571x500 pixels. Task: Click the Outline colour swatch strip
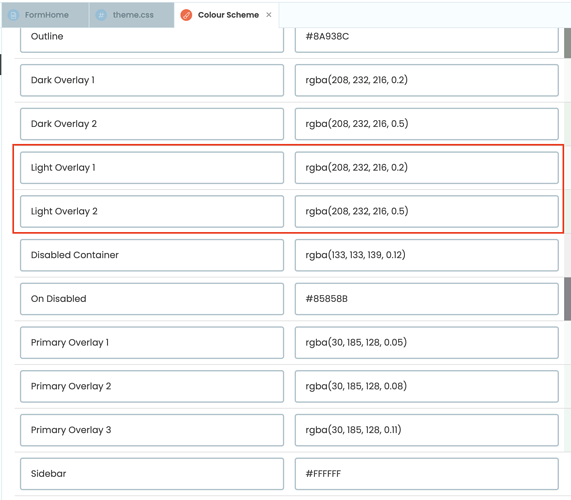click(x=567, y=43)
